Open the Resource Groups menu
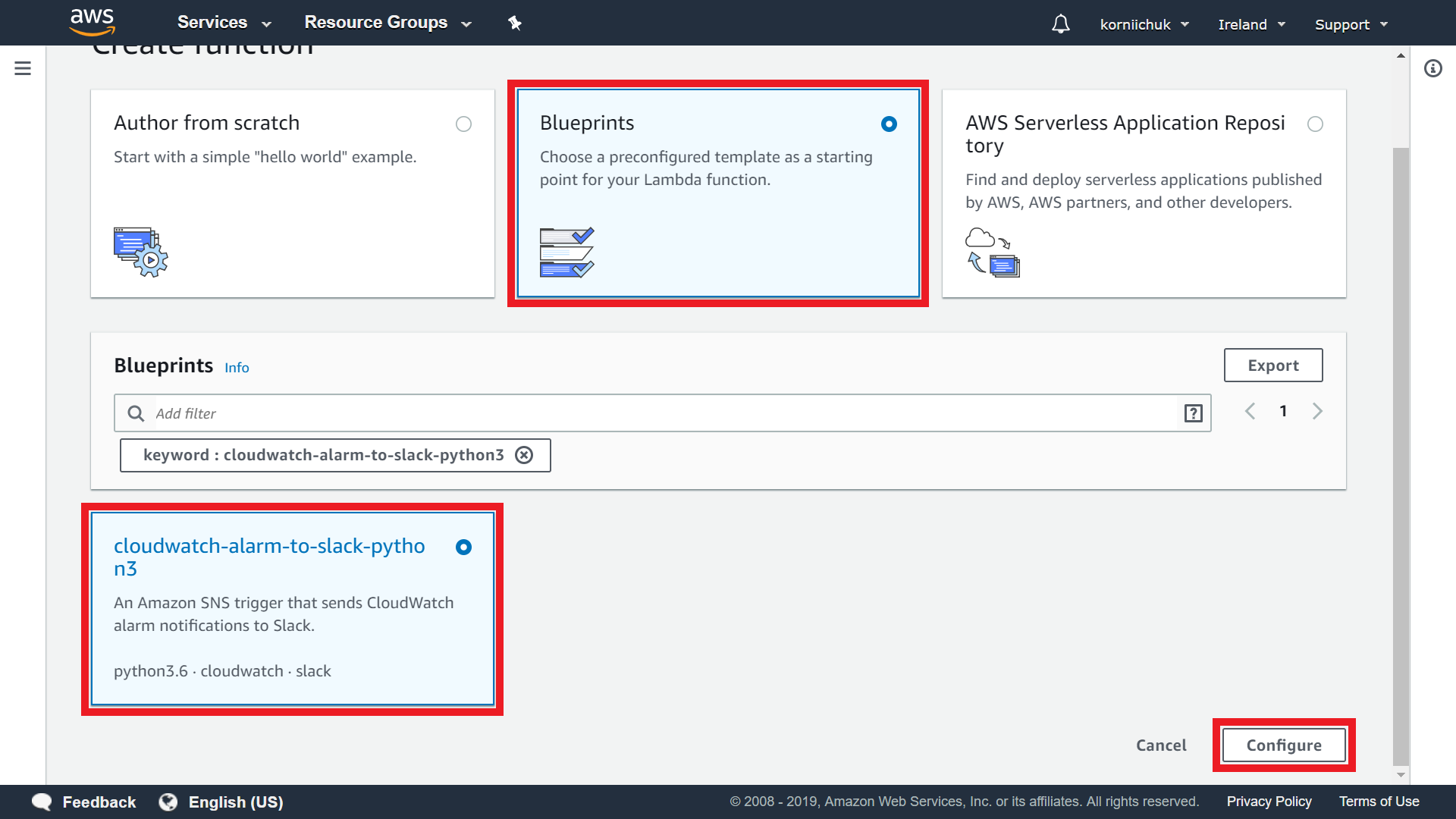This screenshot has width=1456, height=819. (388, 23)
